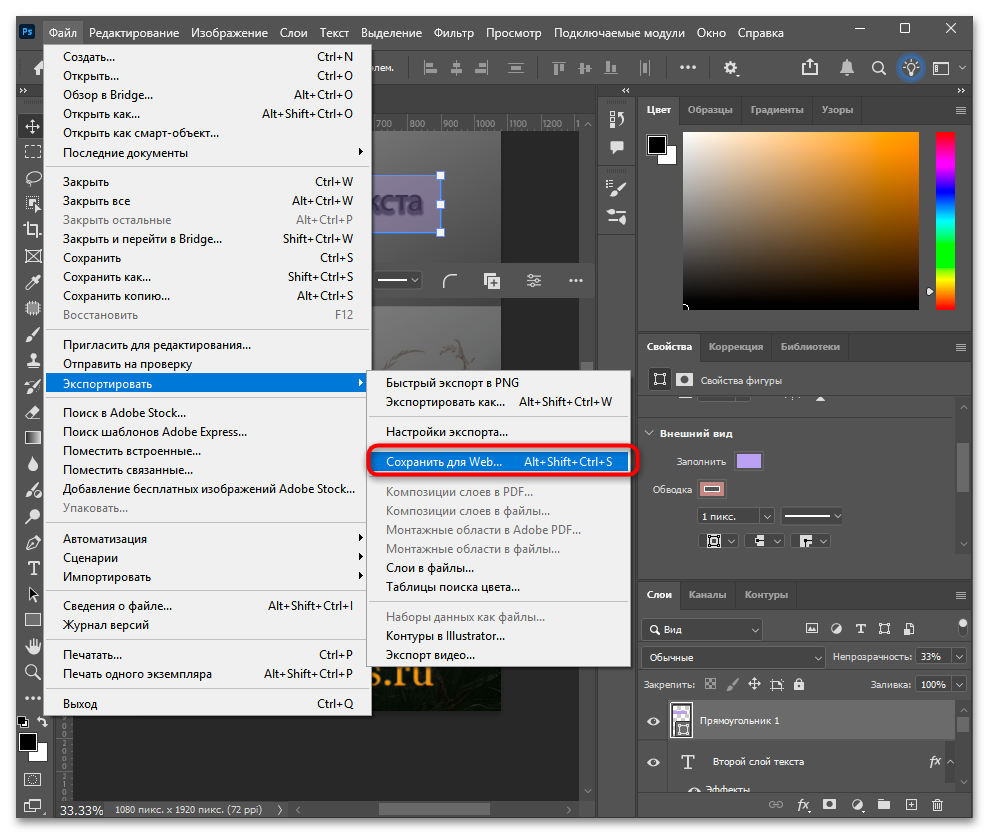Switch to the Образцы tab
Screen dimensions: 989x834
coord(710,110)
